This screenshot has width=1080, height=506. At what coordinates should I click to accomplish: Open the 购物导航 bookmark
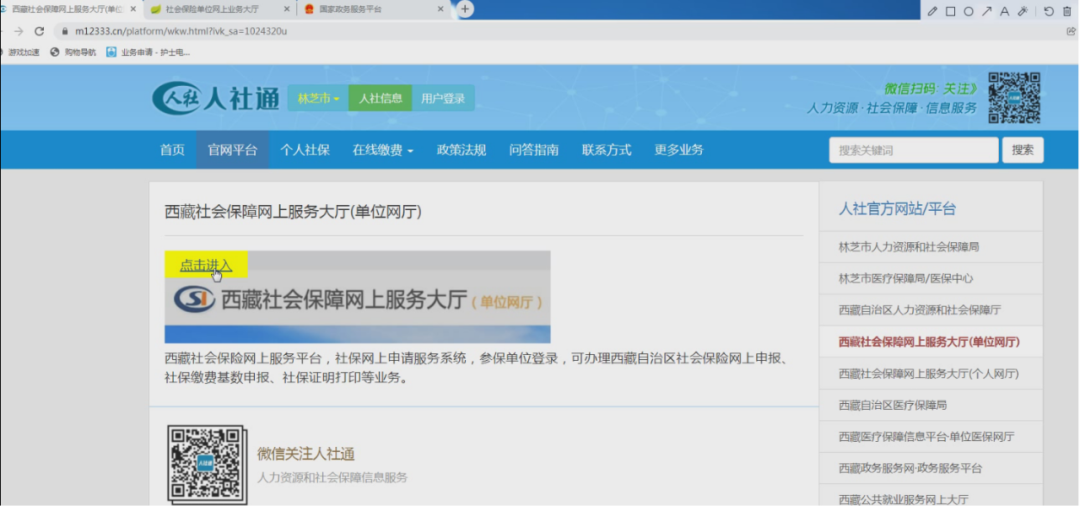point(74,52)
